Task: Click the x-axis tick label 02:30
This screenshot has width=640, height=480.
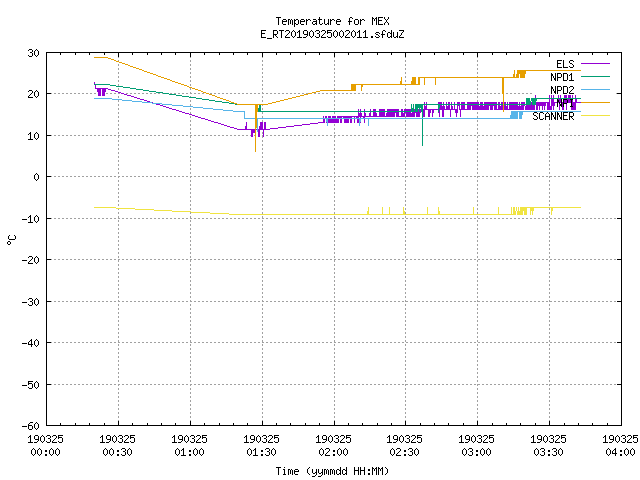Action: pos(404,452)
